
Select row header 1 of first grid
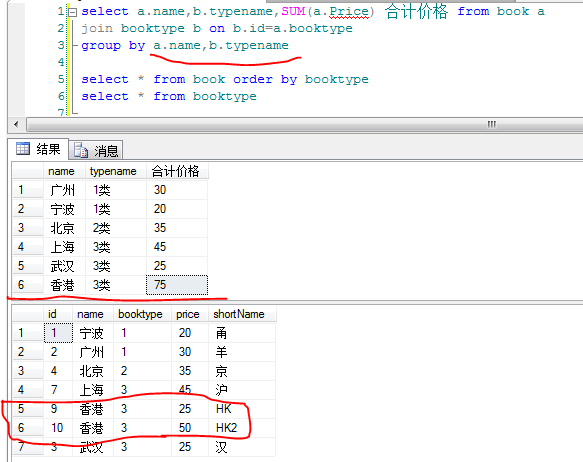(28, 190)
